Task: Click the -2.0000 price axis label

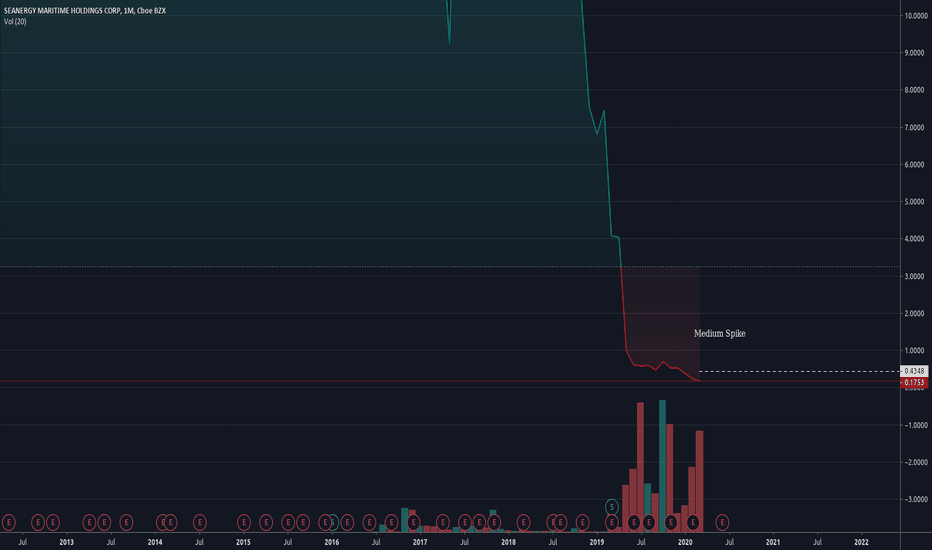Action: 916,463
